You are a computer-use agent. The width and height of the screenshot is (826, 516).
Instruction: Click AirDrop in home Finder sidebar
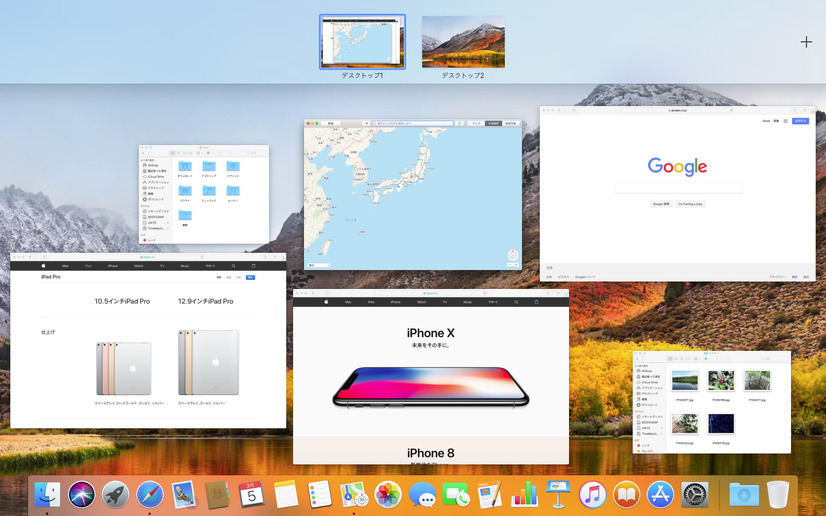[x=154, y=165]
